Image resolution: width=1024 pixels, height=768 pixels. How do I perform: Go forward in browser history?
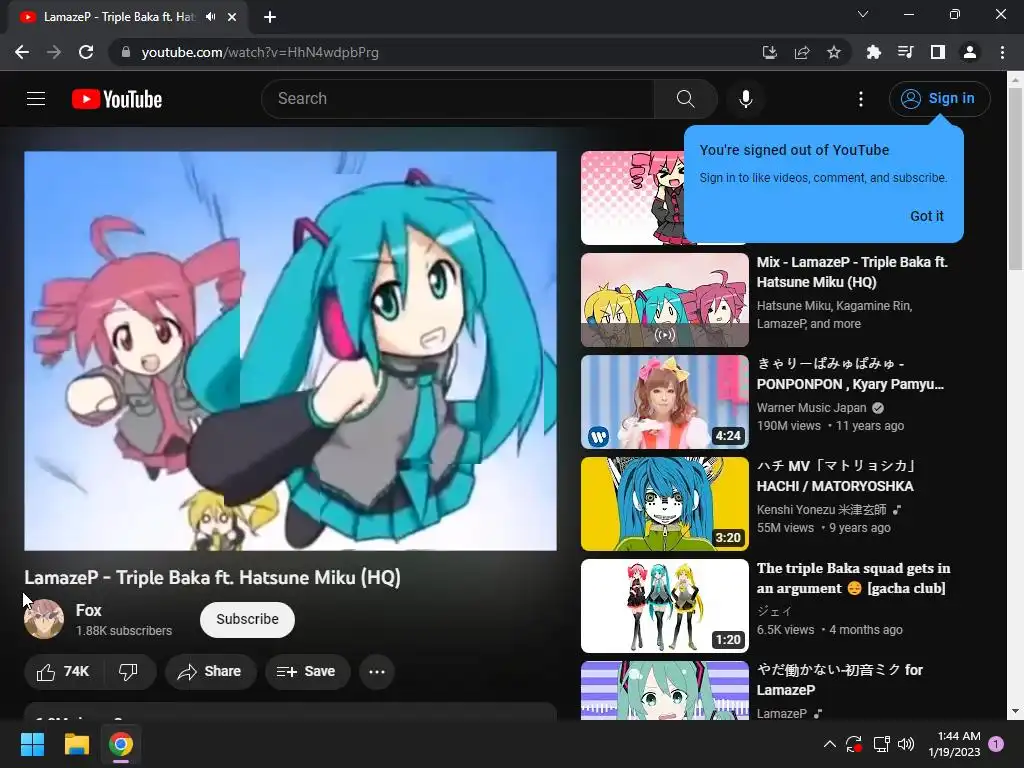pos(54,52)
